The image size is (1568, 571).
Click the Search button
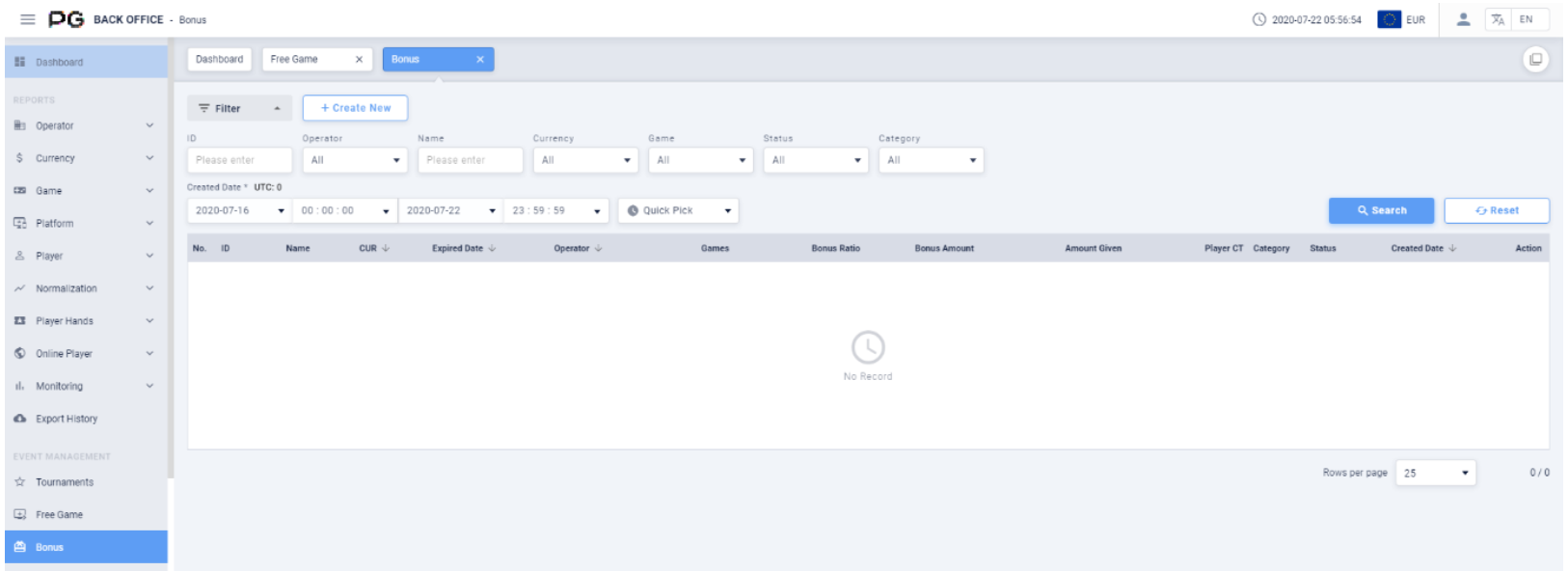[x=1381, y=211]
